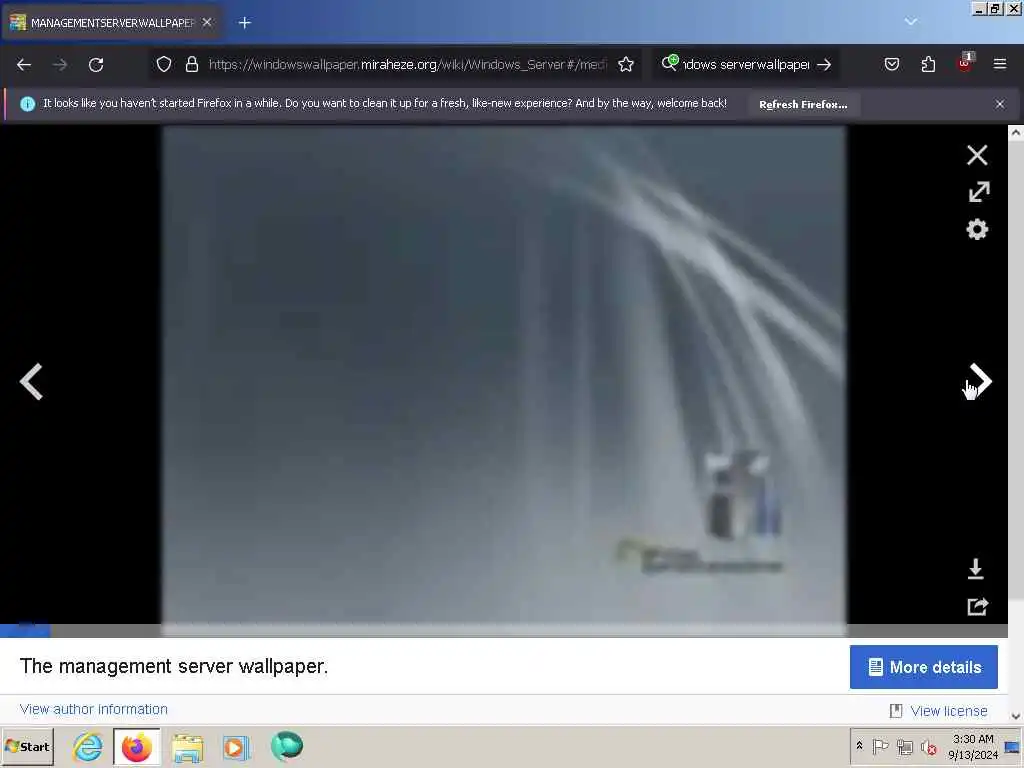
Task: Follow the View license link
Action: (x=948, y=711)
